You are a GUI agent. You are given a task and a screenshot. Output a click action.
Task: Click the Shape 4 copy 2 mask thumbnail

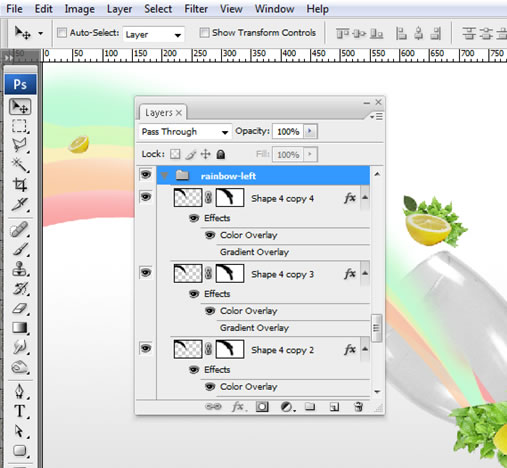tap(229, 350)
